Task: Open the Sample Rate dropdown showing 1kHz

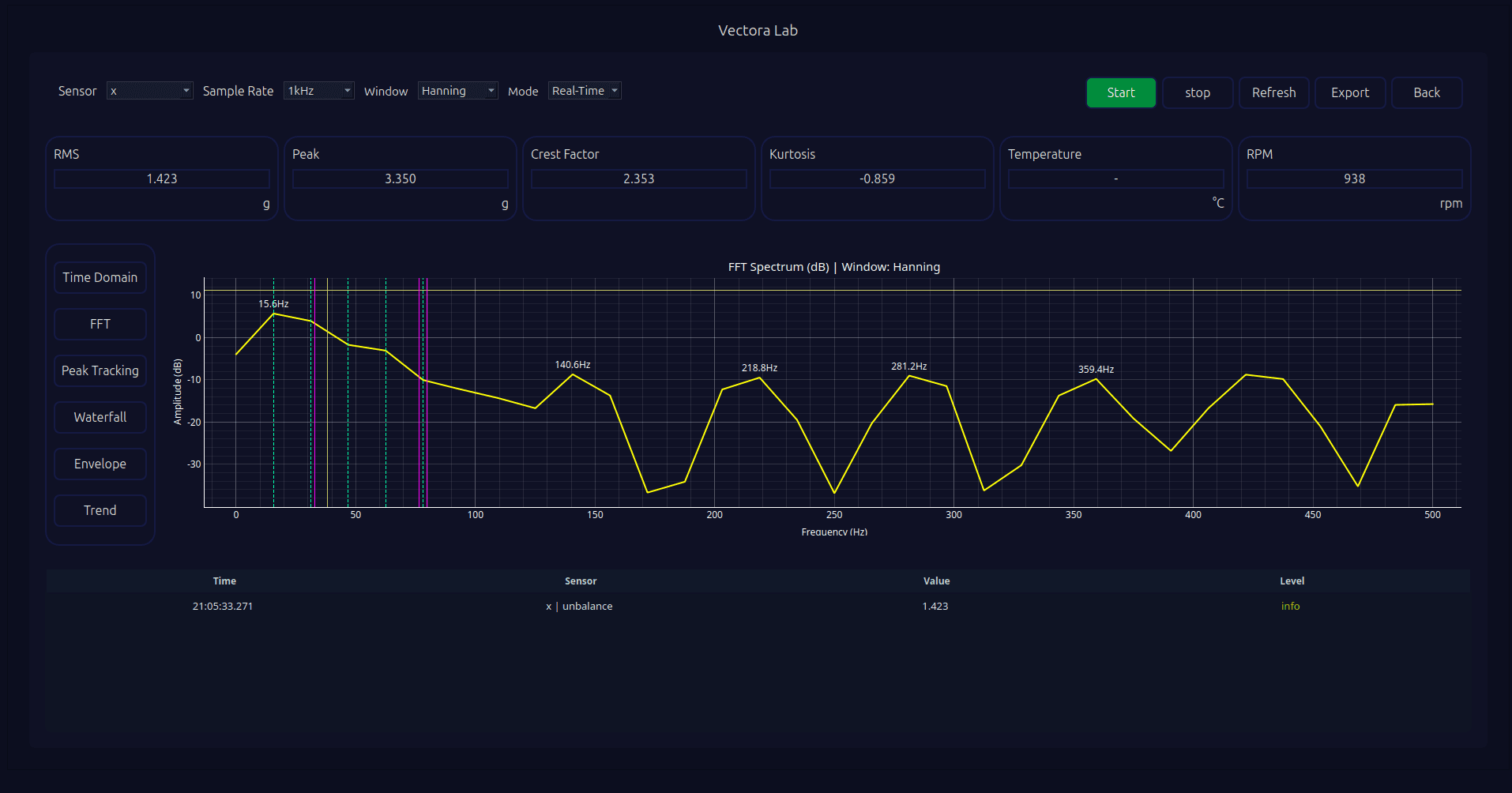Action: point(318,91)
